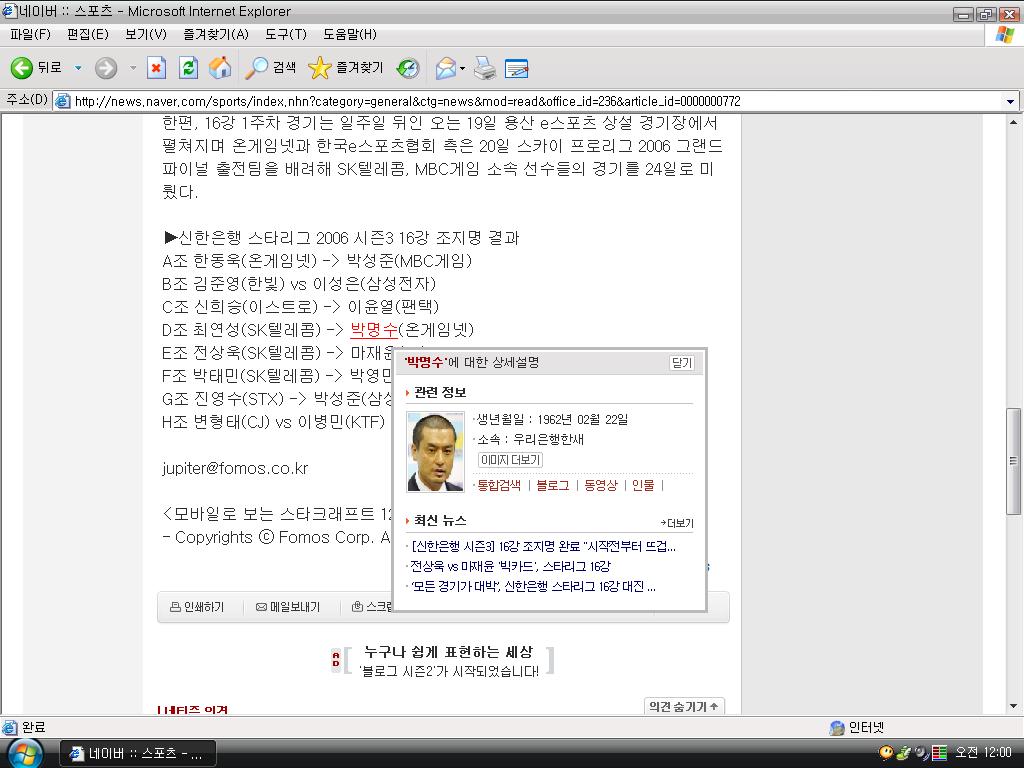The width and height of the screenshot is (1024, 768).
Task: Open the 즐겨찾기 favorites star button
Action: [345, 67]
